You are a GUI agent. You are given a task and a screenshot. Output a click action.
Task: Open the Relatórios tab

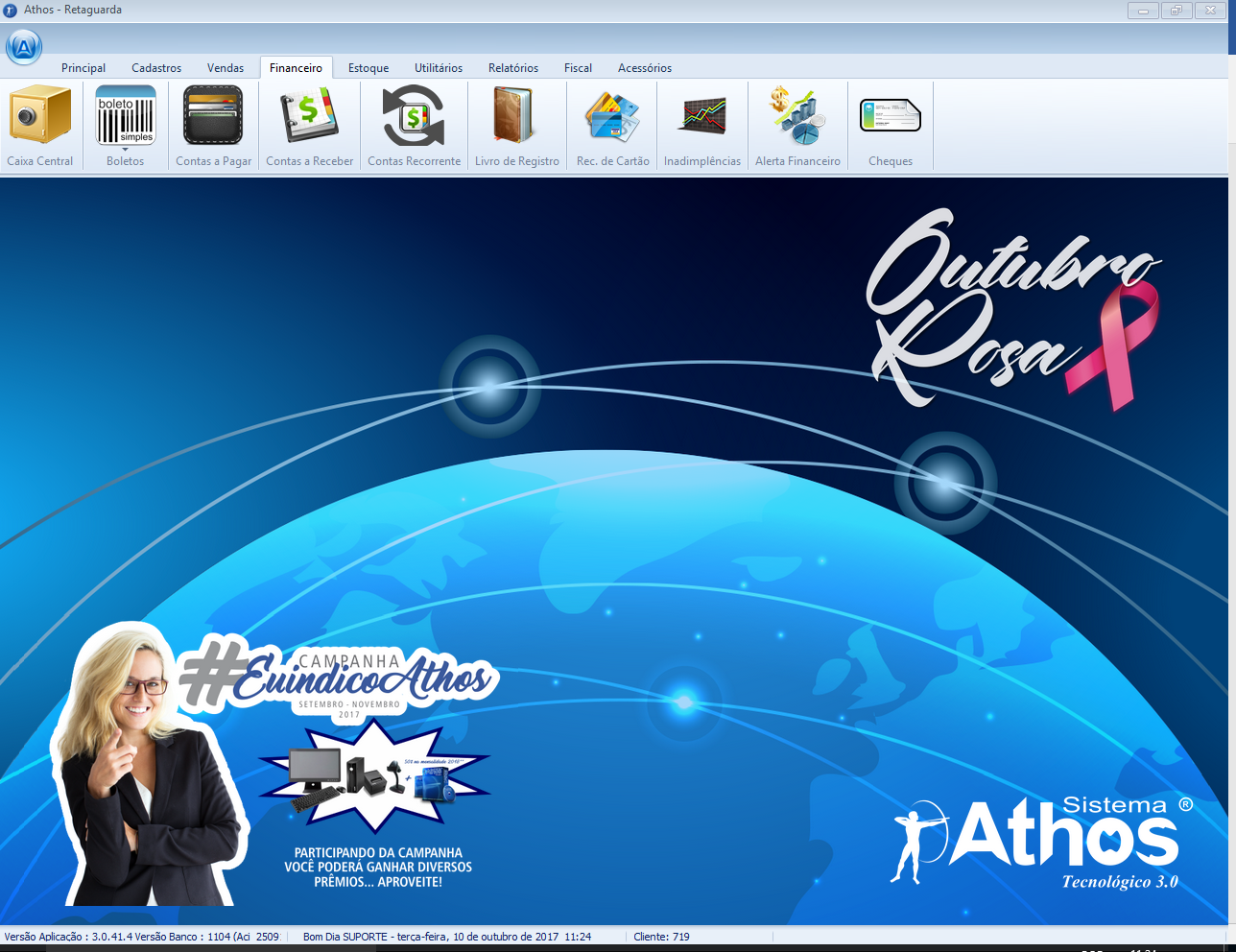tap(513, 68)
